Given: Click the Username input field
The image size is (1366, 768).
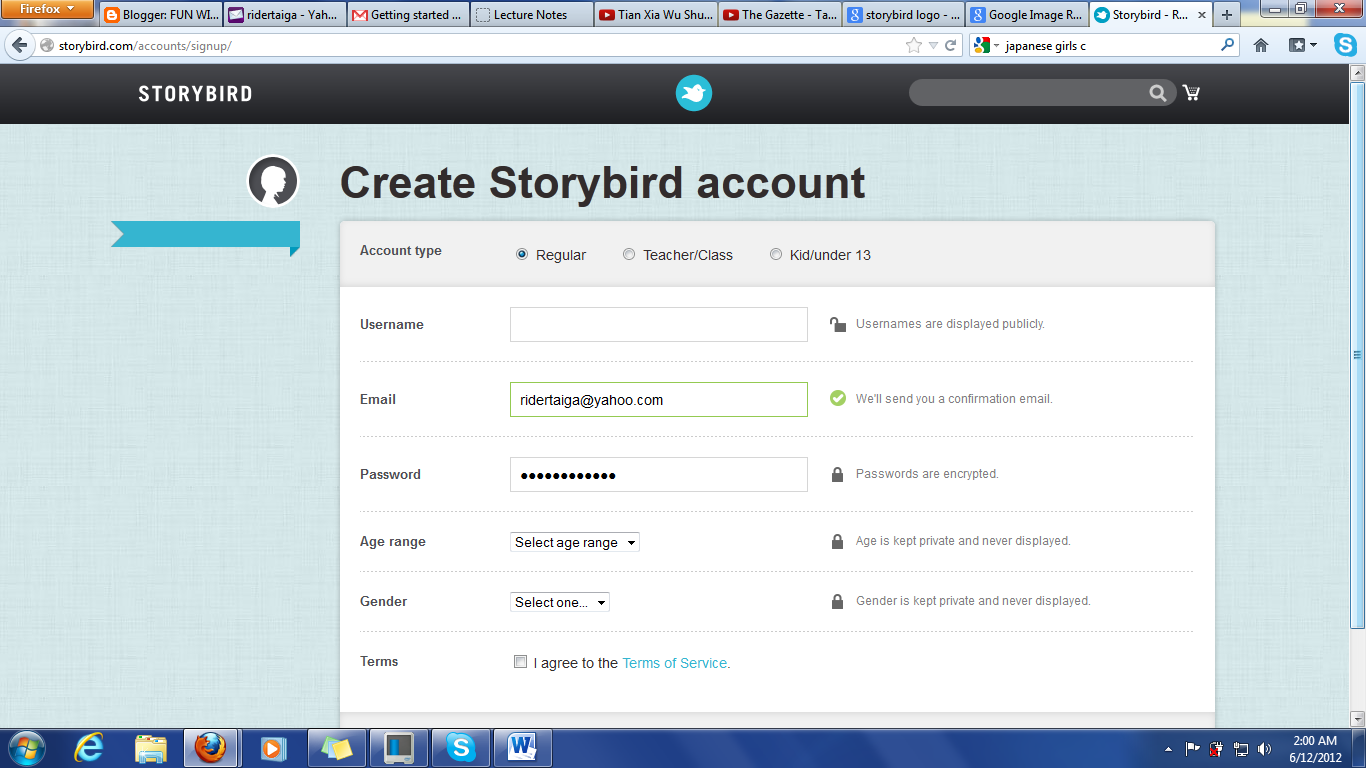Looking at the screenshot, I should (659, 324).
